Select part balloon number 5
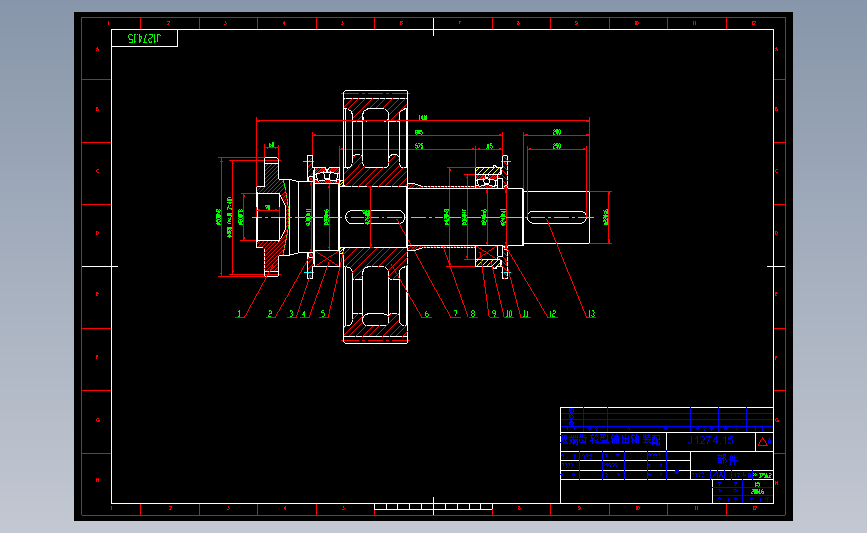867x533 pixels. pyautogui.click(x=323, y=313)
